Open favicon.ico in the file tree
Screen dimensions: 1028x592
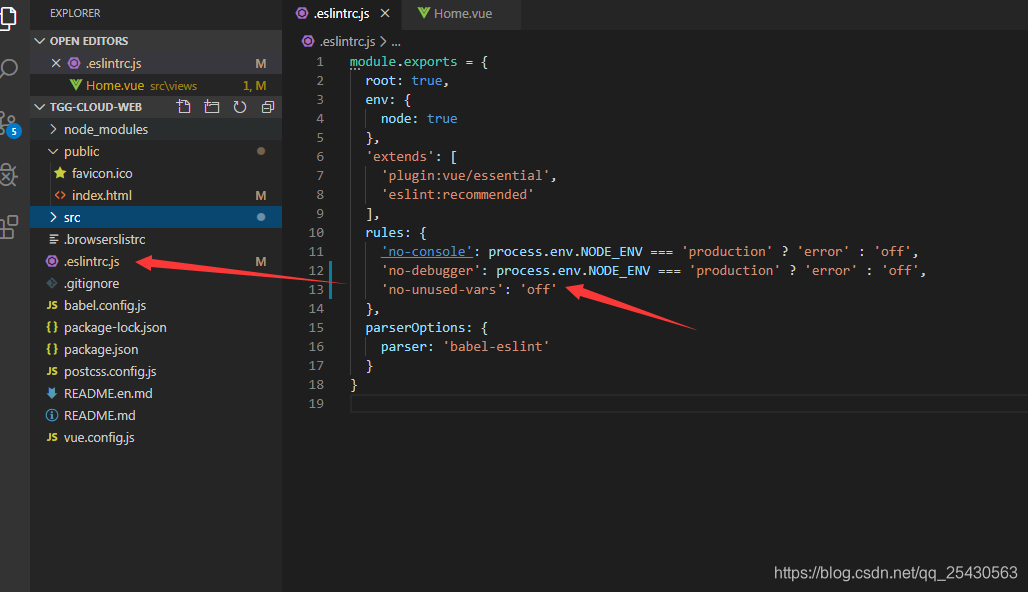[x=156, y=173]
